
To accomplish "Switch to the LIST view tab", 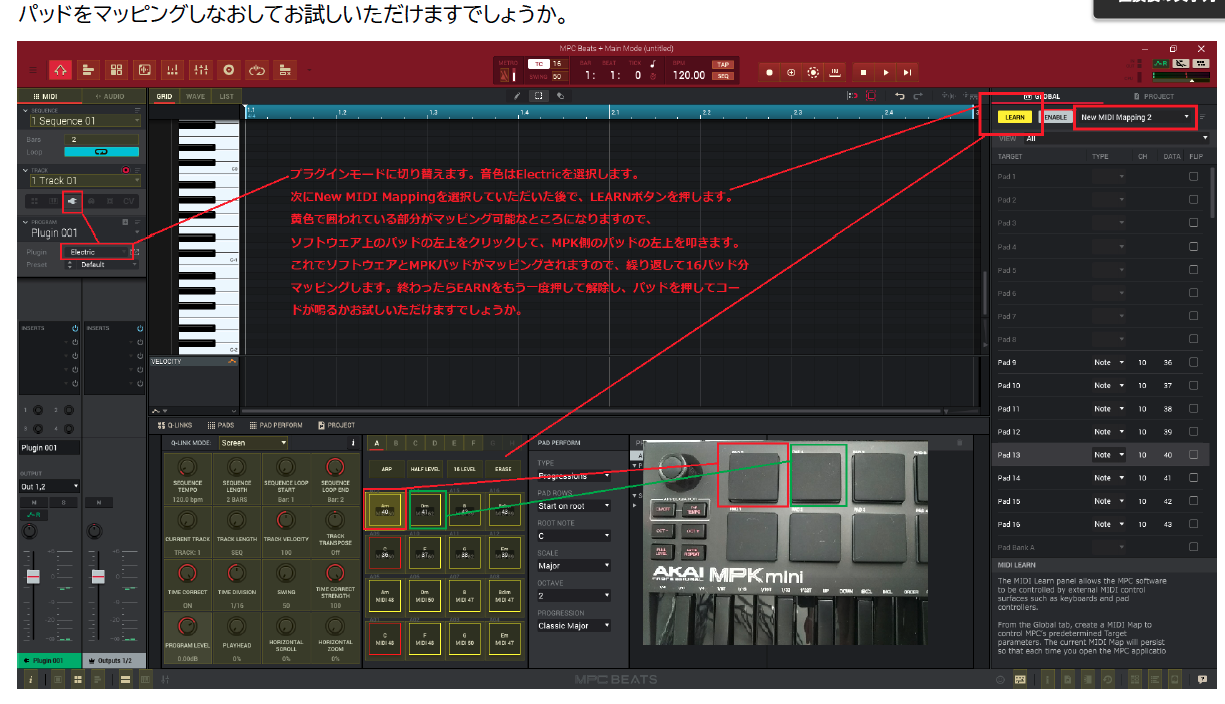I will pos(227,96).
